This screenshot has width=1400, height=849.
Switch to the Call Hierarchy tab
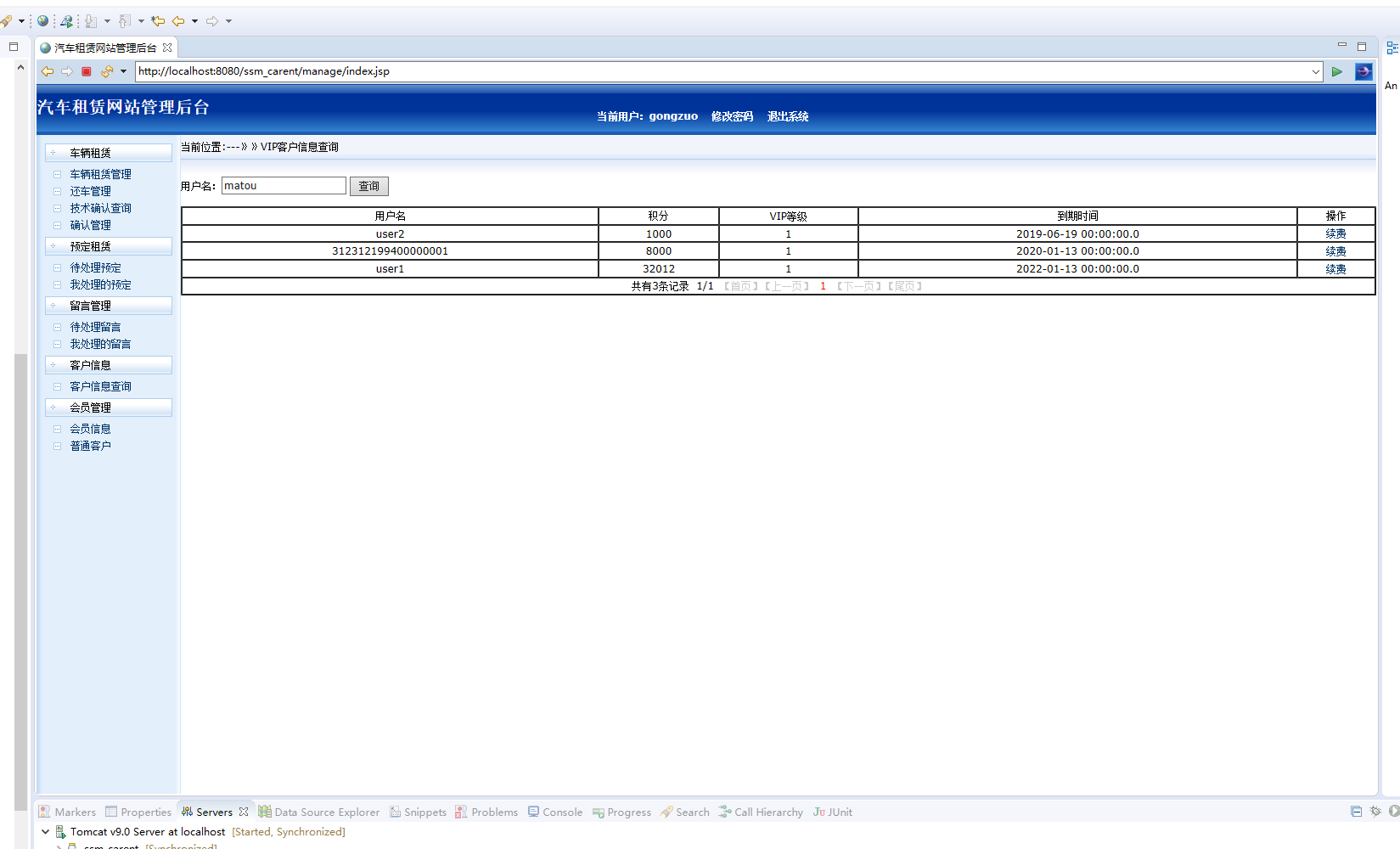tap(761, 812)
